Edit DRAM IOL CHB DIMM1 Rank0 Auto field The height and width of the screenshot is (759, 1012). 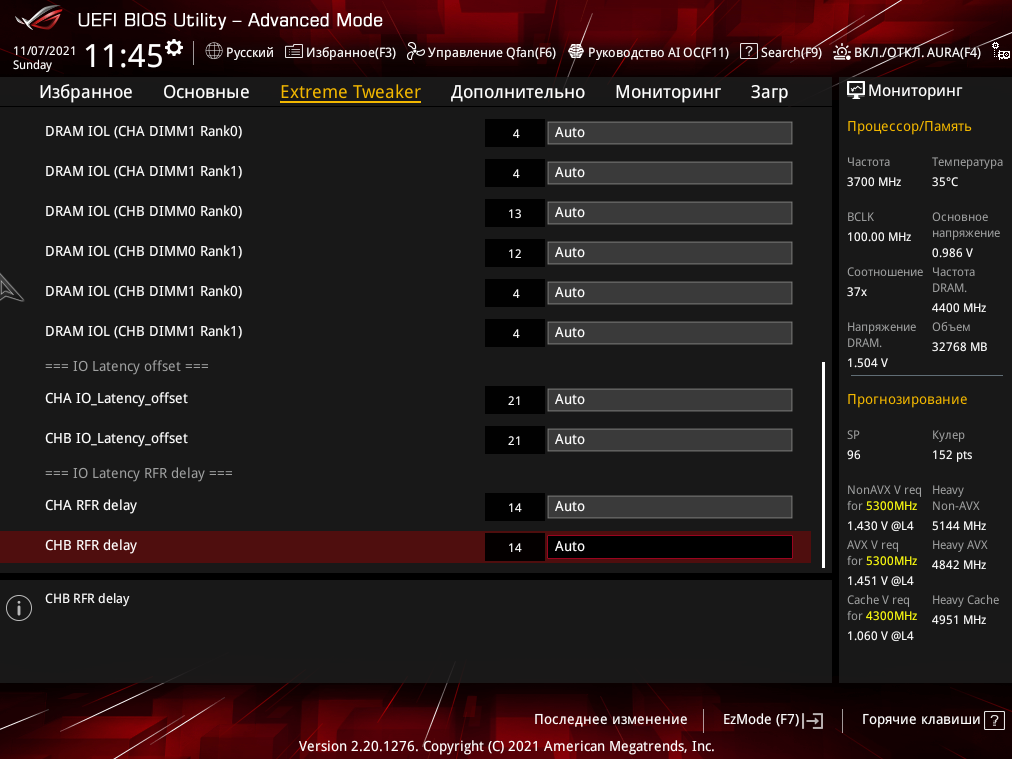click(x=670, y=292)
